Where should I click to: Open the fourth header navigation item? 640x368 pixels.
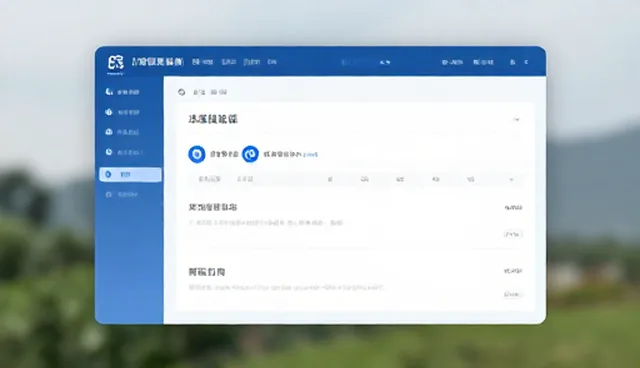272,62
